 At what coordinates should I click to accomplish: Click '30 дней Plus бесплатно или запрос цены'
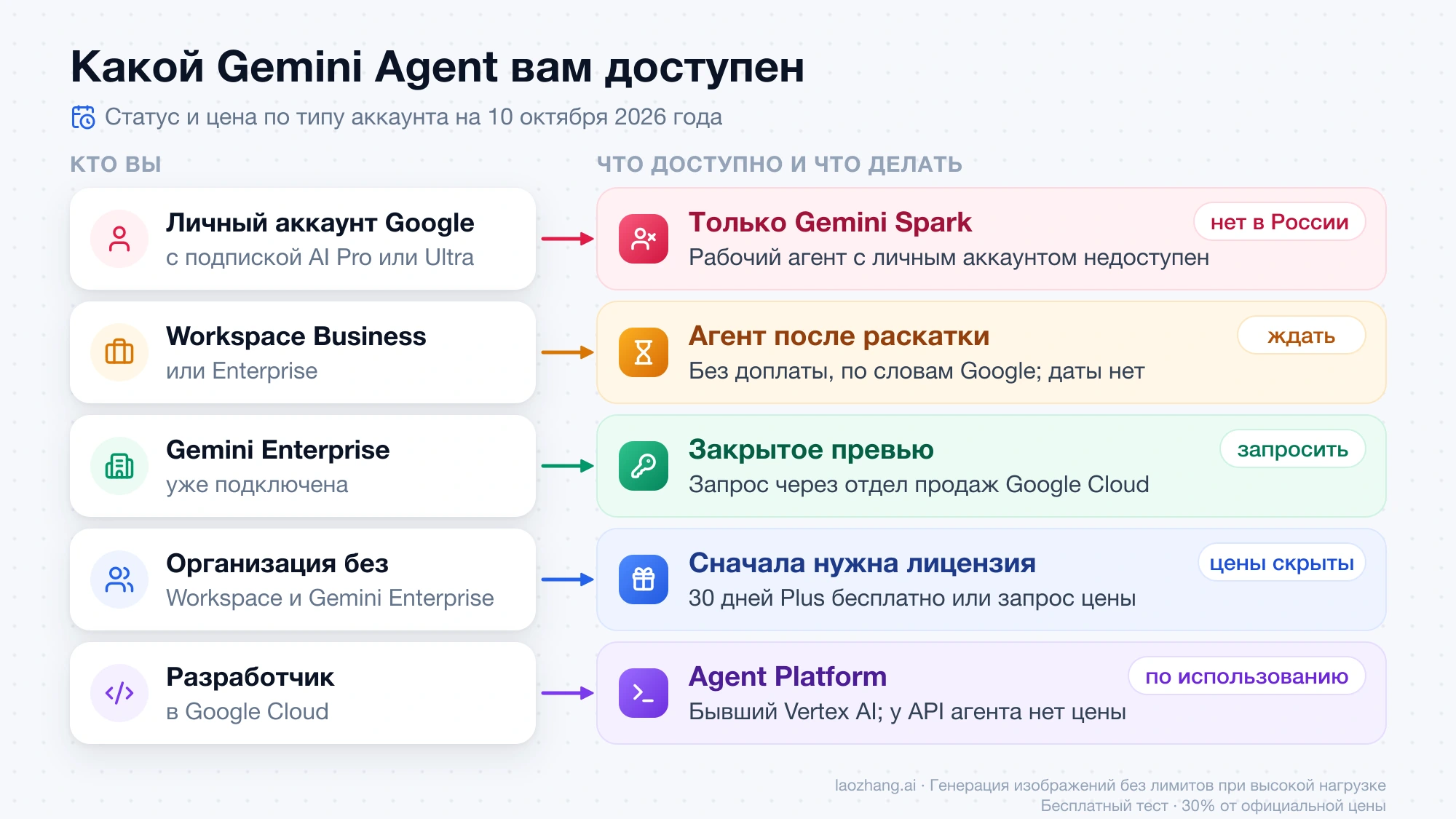click(912, 598)
